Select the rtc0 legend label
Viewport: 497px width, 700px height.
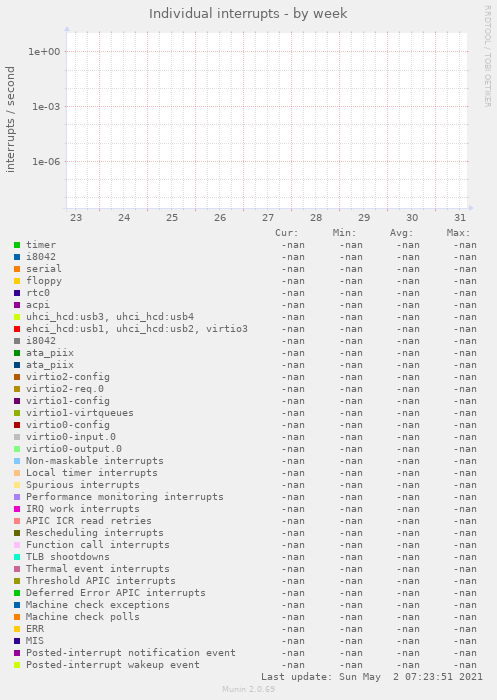pos(38,293)
